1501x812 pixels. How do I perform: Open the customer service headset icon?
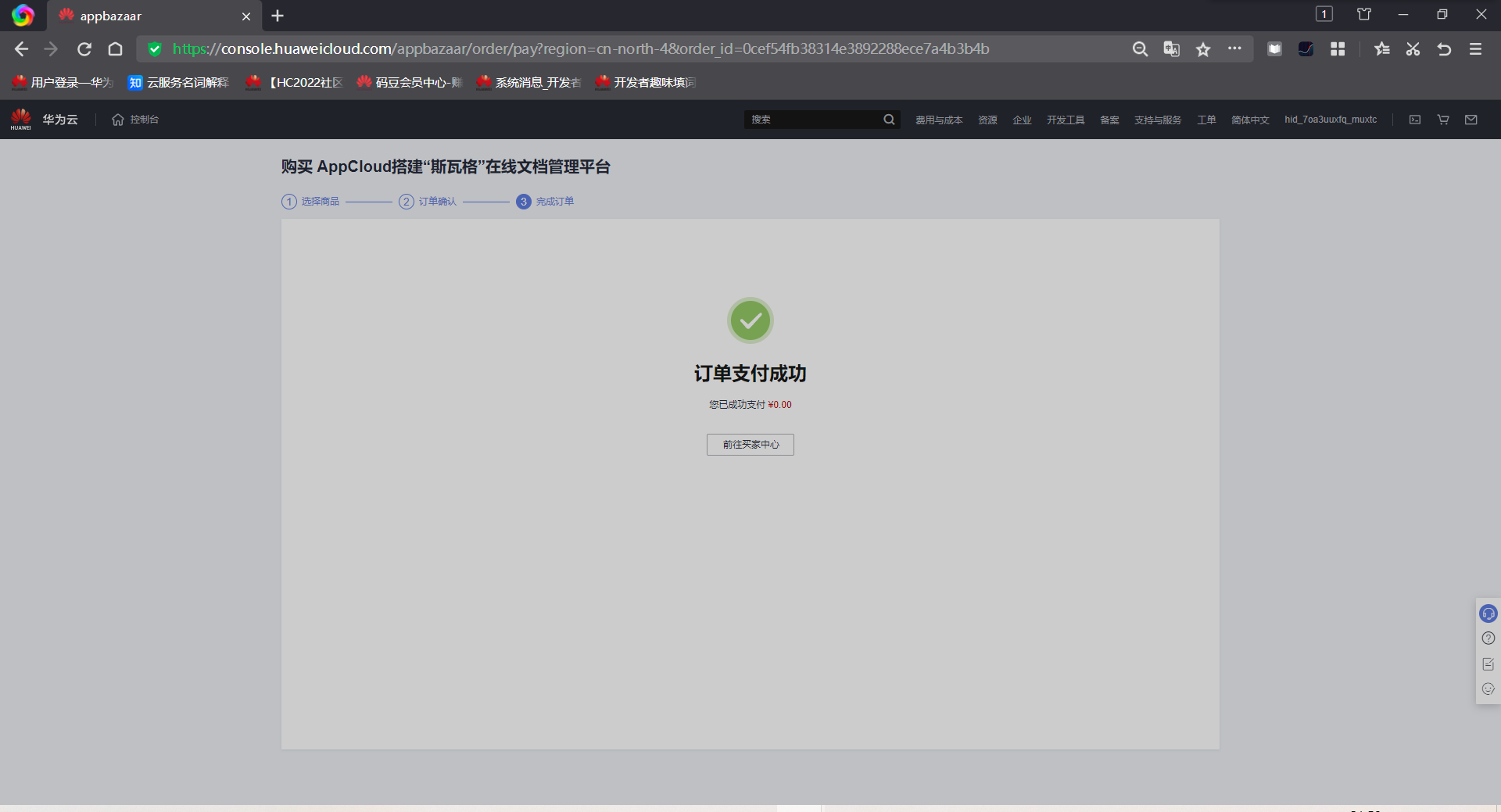1488,613
